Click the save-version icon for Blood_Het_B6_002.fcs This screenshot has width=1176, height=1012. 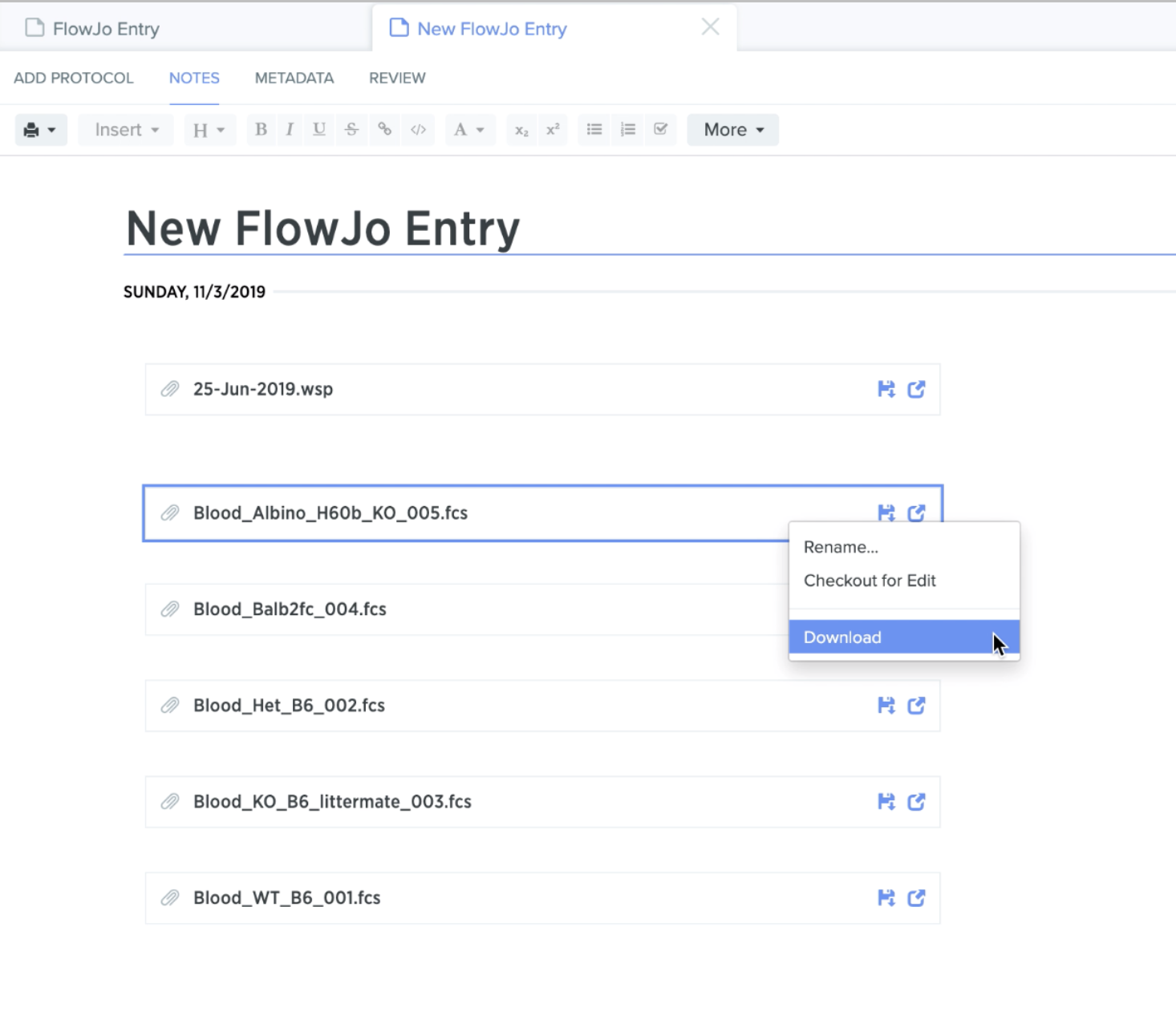886,706
